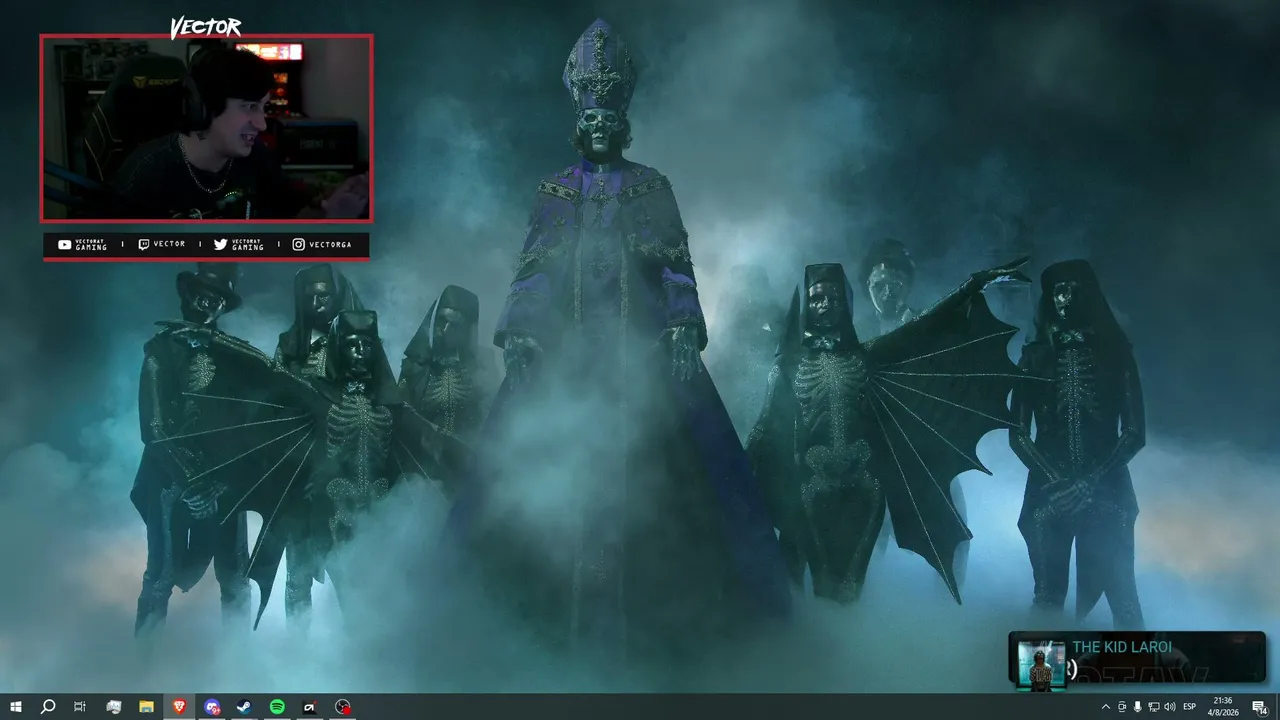Open the volume control in the tray

click(x=1170, y=707)
